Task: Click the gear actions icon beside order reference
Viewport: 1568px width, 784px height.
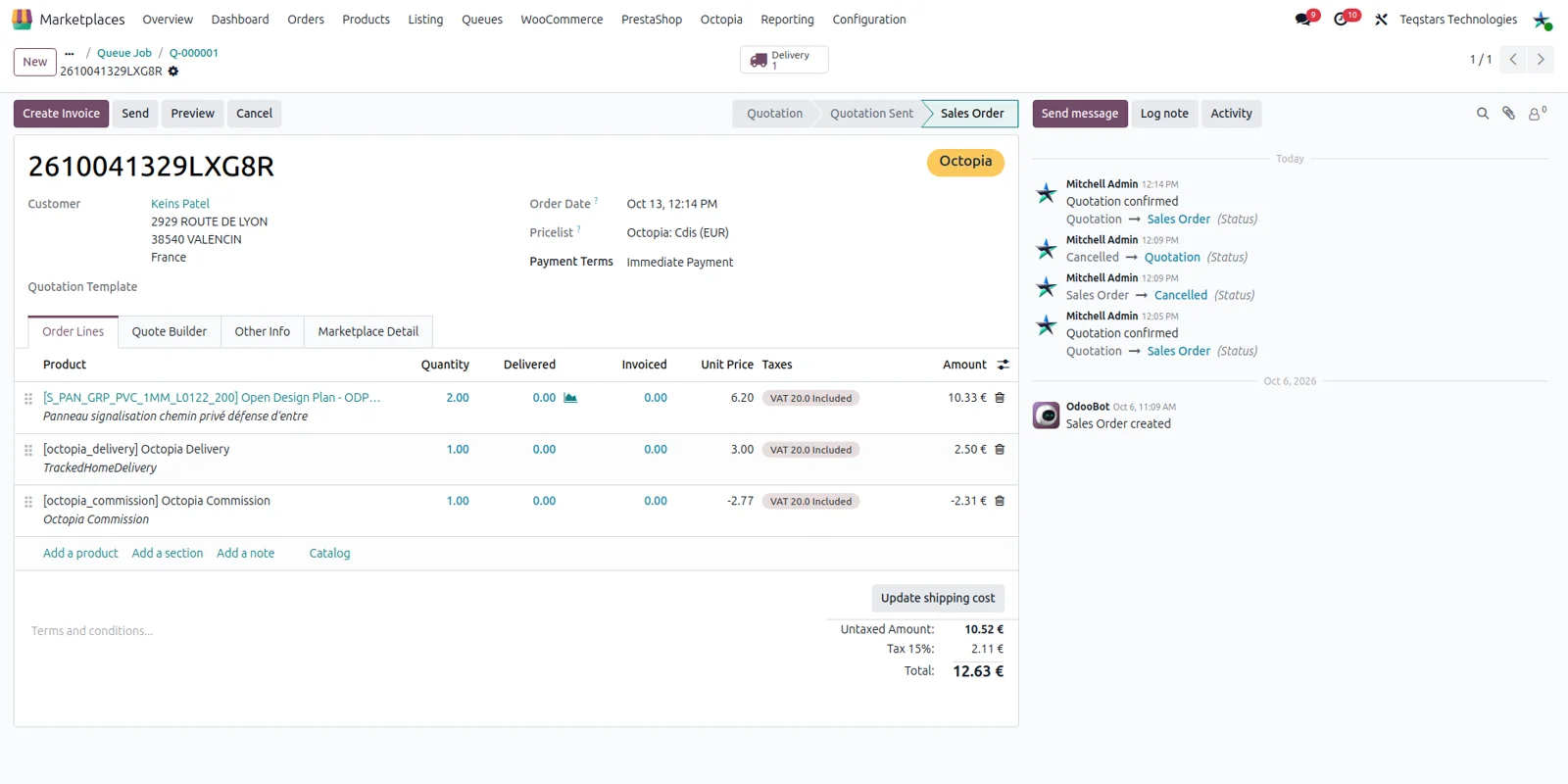Action: tap(173, 72)
